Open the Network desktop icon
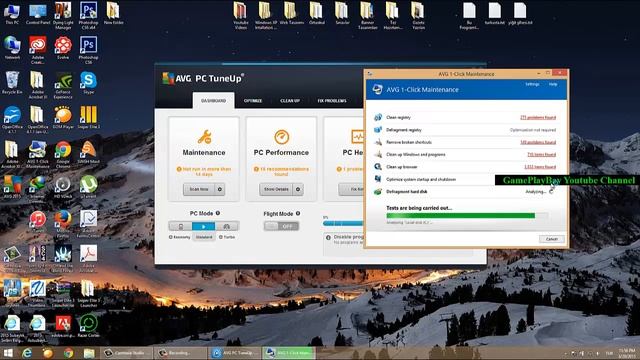The height and width of the screenshot is (360, 640). [x=12, y=48]
